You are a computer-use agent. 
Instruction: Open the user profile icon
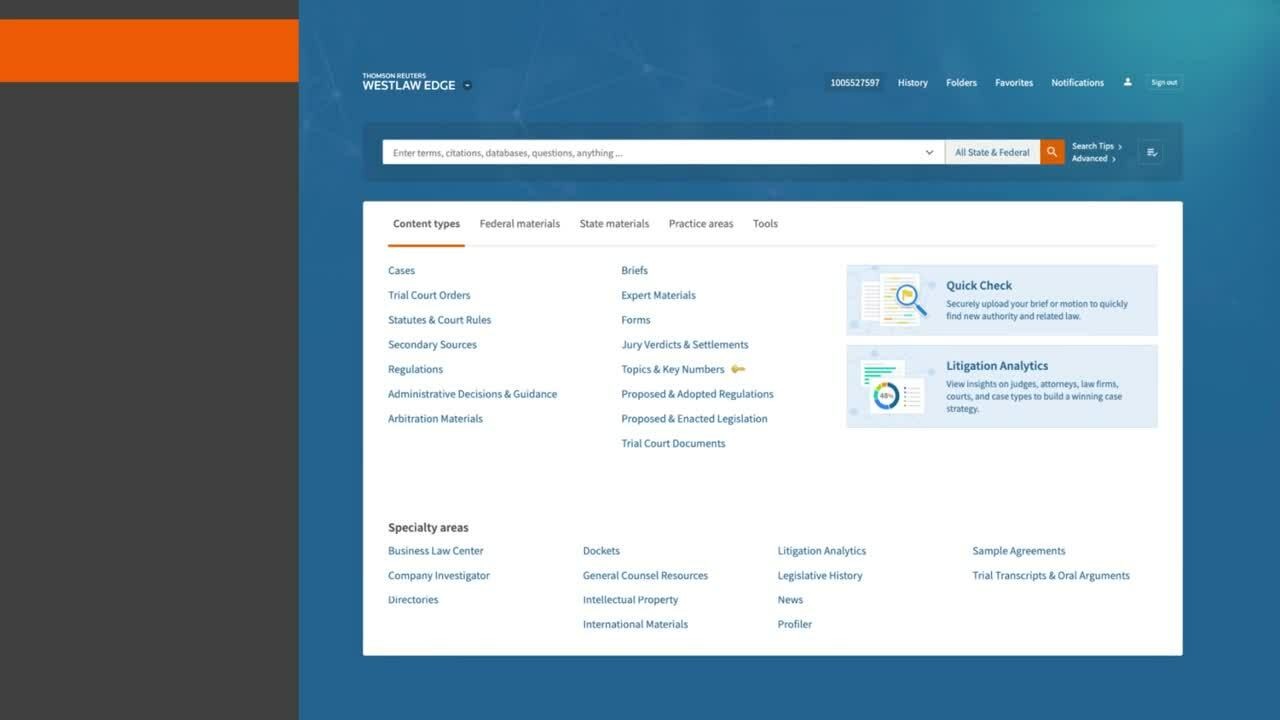point(1127,82)
